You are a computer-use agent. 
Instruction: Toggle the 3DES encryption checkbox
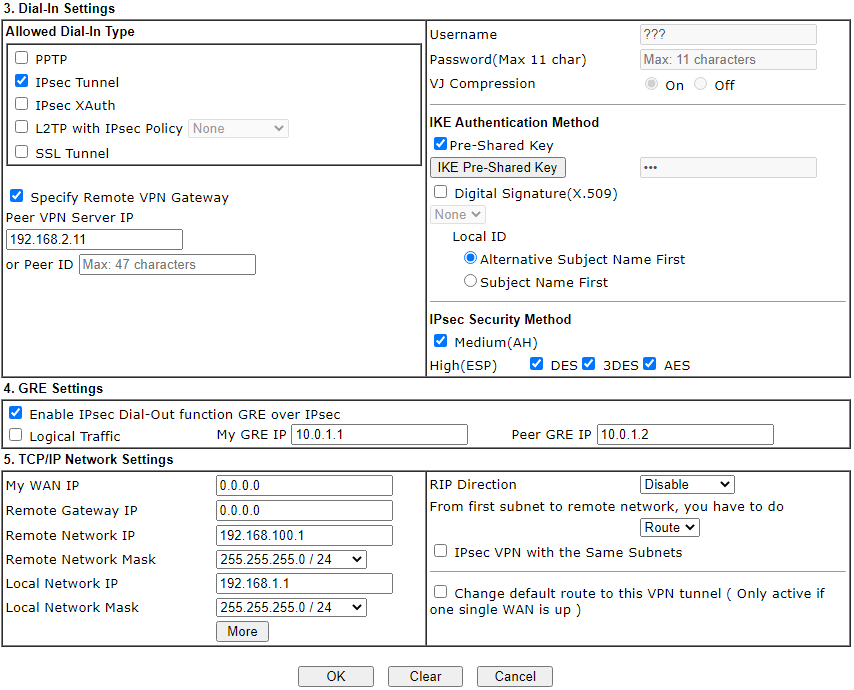(589, 364)
